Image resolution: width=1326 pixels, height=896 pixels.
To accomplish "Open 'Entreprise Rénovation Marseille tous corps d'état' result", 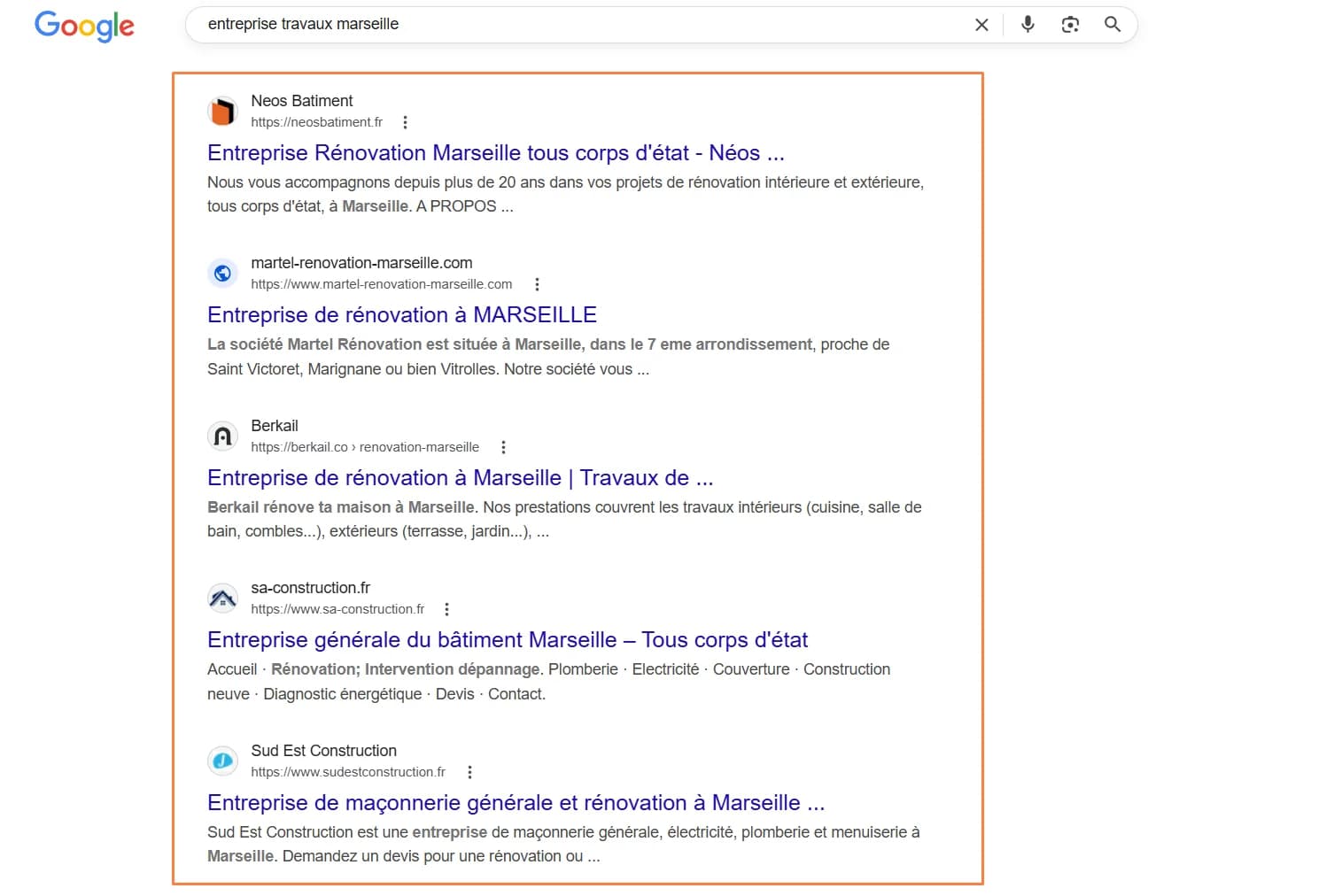I will point(496,152).
